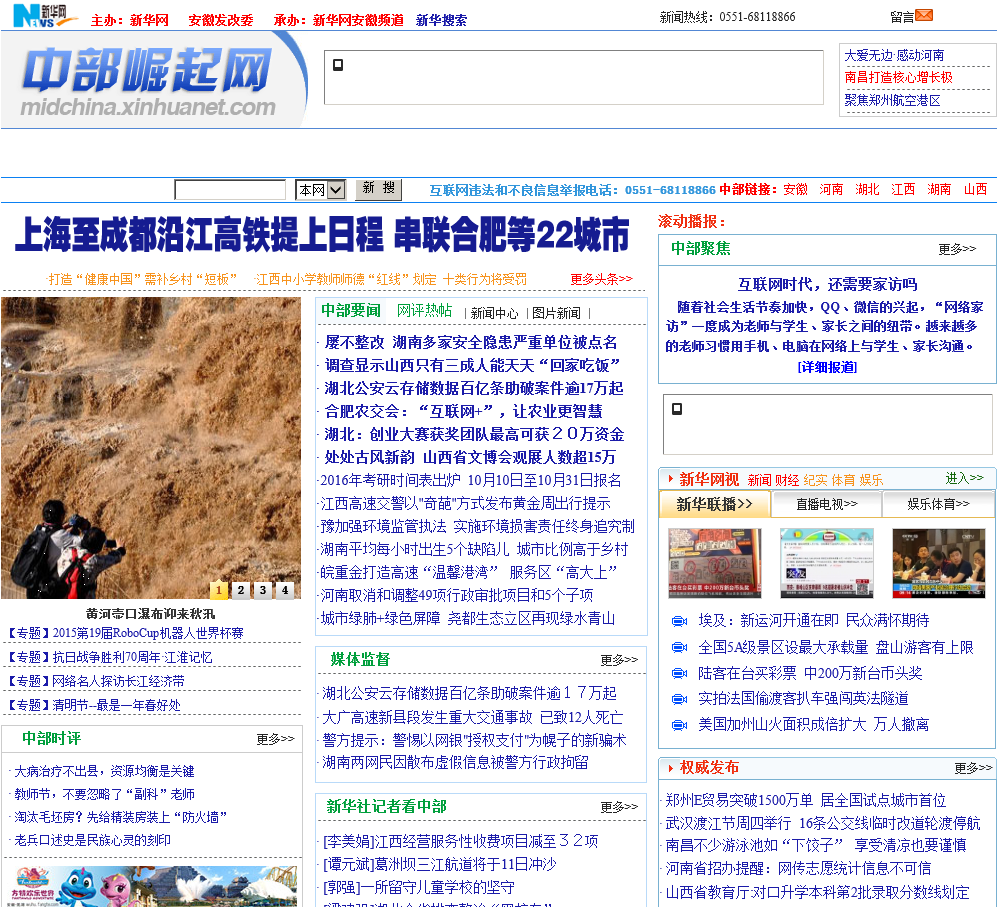Click 打造"健康中国"需补乡村"短板" subheadline
The height and width of the screenshot is (907, 998).
coord(143,279)
